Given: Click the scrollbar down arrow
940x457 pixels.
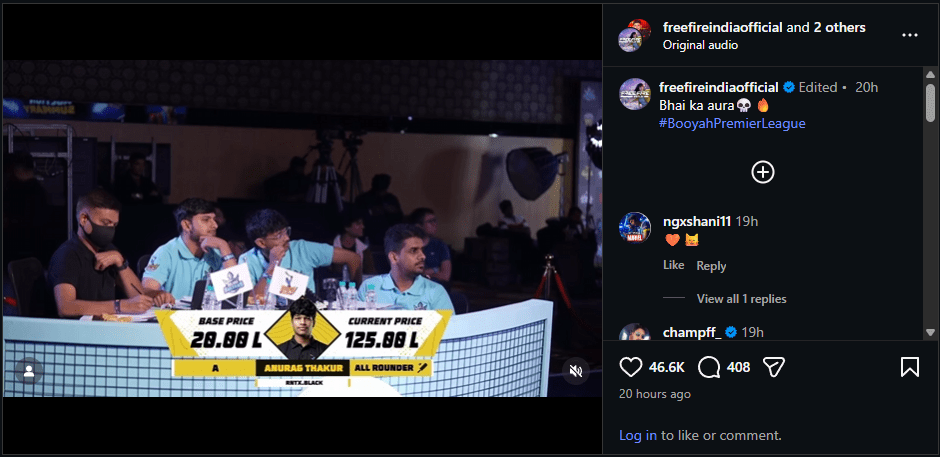Looking at the screenshot, I should [x=930, y=332].
